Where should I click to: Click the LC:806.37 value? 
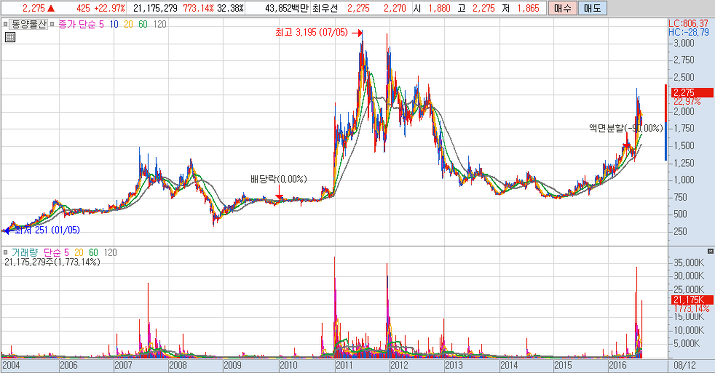[689, 24]
